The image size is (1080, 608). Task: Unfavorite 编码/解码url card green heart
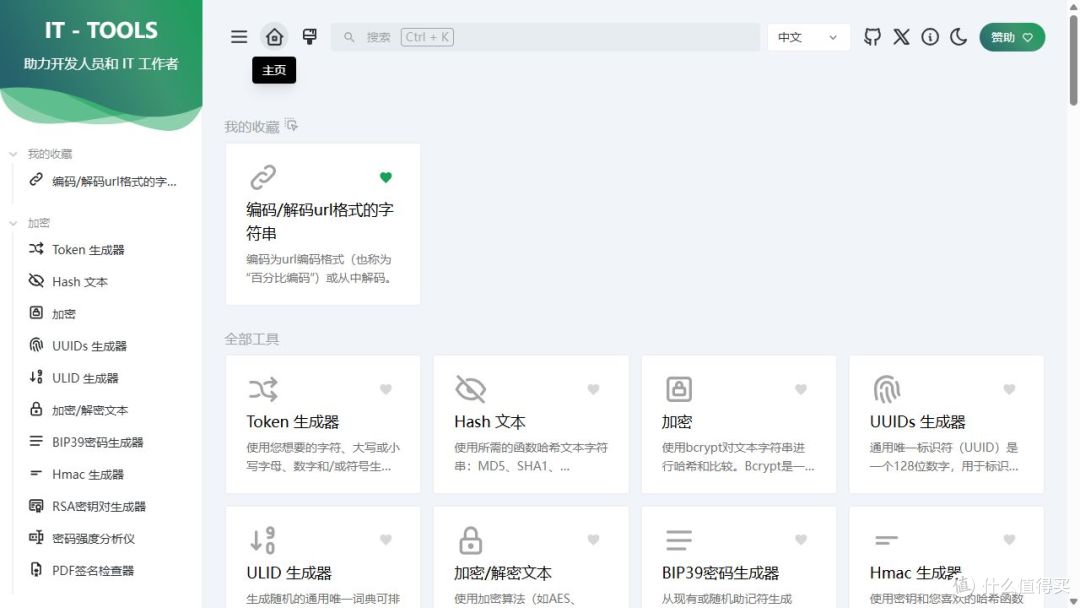pos(386,178)
